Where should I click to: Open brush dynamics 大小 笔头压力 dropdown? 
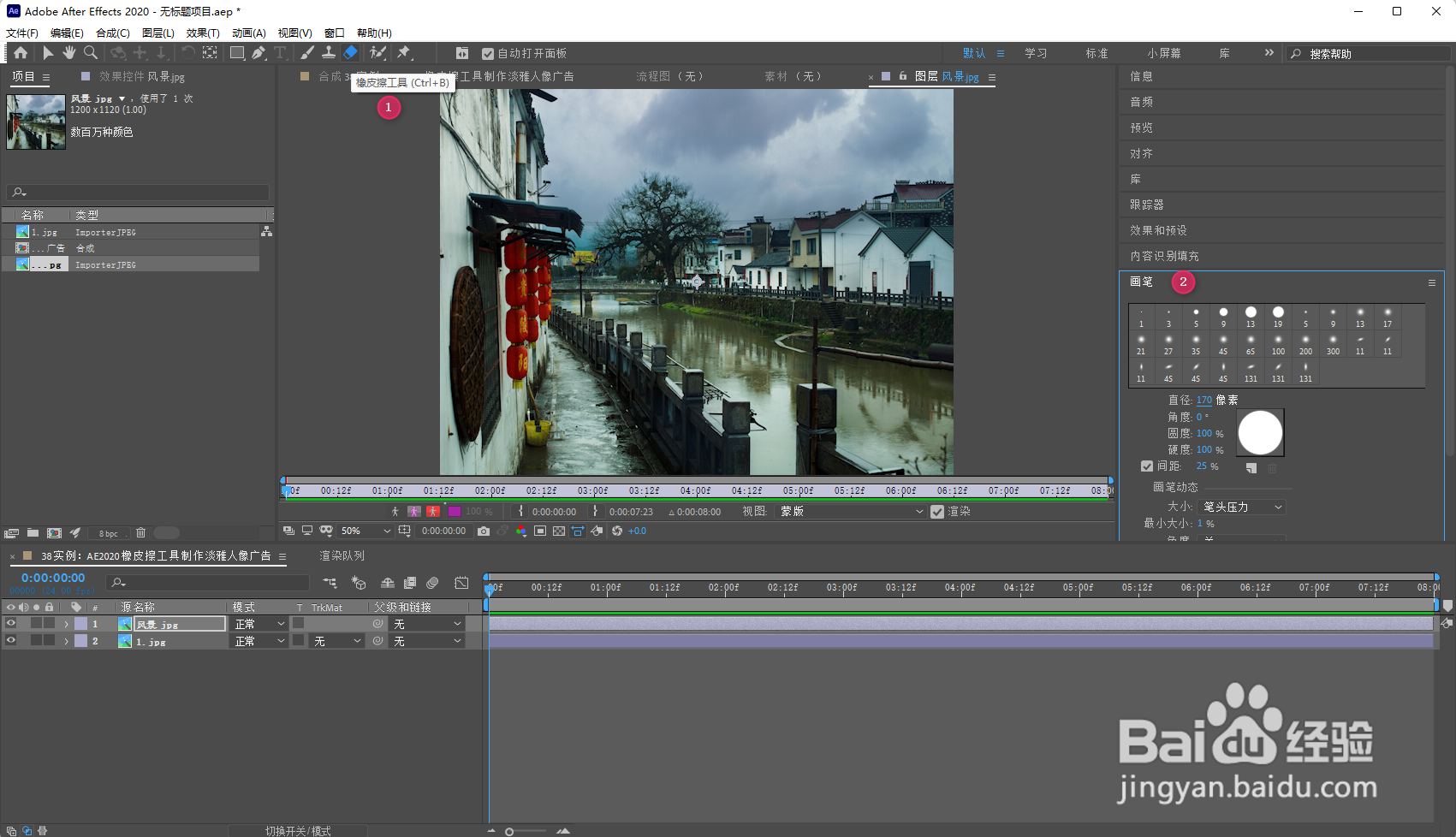click(1241, 508)
